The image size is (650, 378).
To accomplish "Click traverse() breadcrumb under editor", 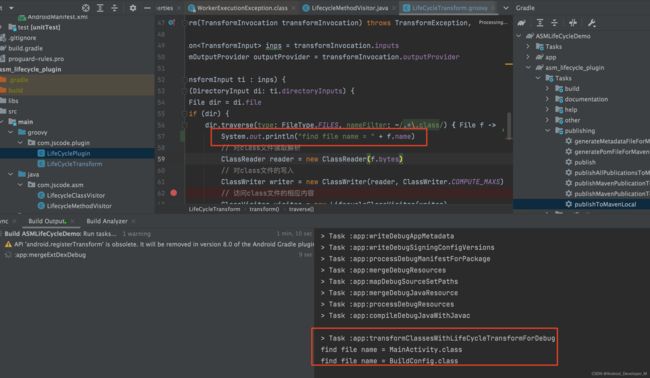I will coord(301,209).
